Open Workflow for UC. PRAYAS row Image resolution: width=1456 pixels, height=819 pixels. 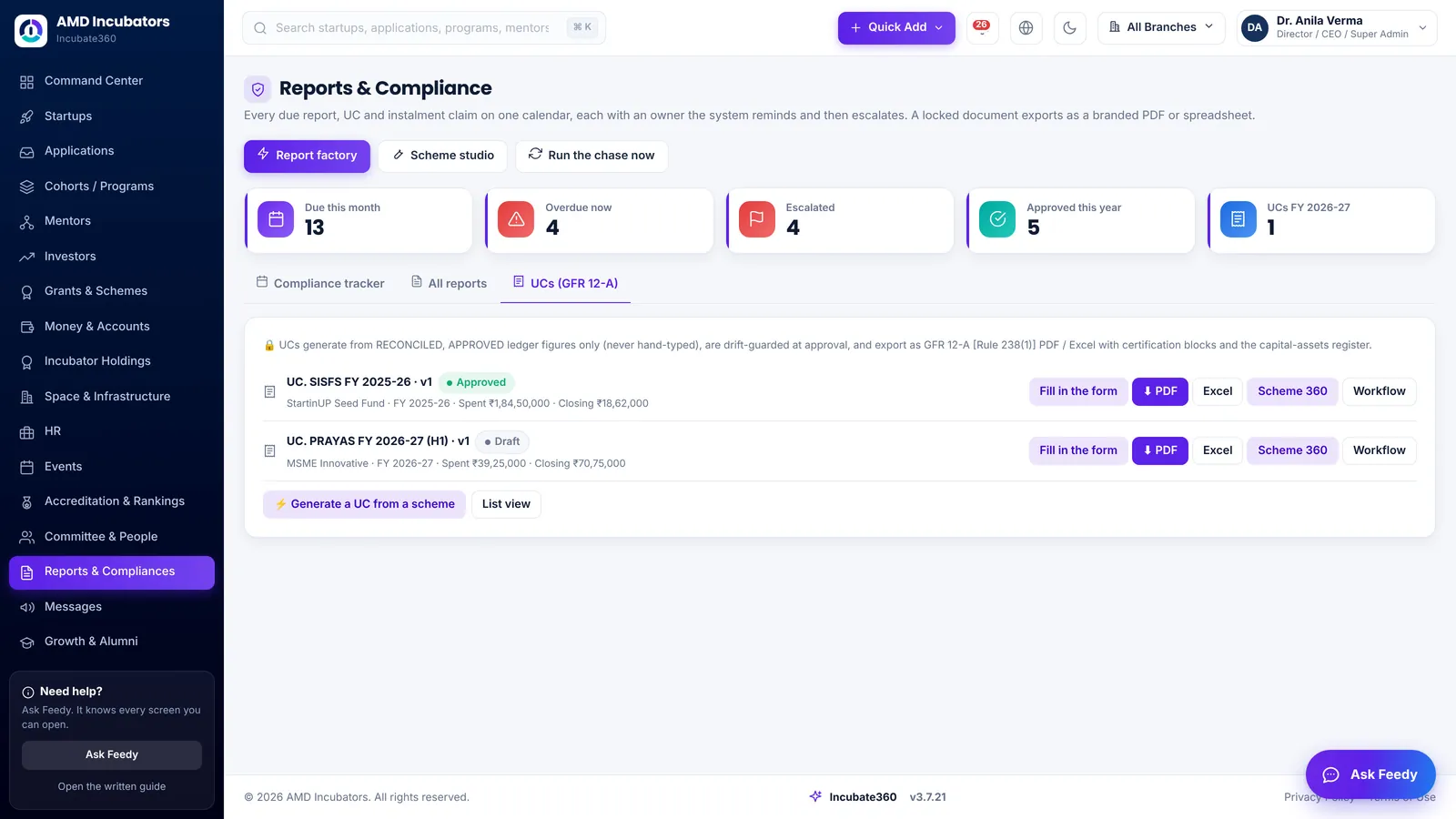point(1380,450)
